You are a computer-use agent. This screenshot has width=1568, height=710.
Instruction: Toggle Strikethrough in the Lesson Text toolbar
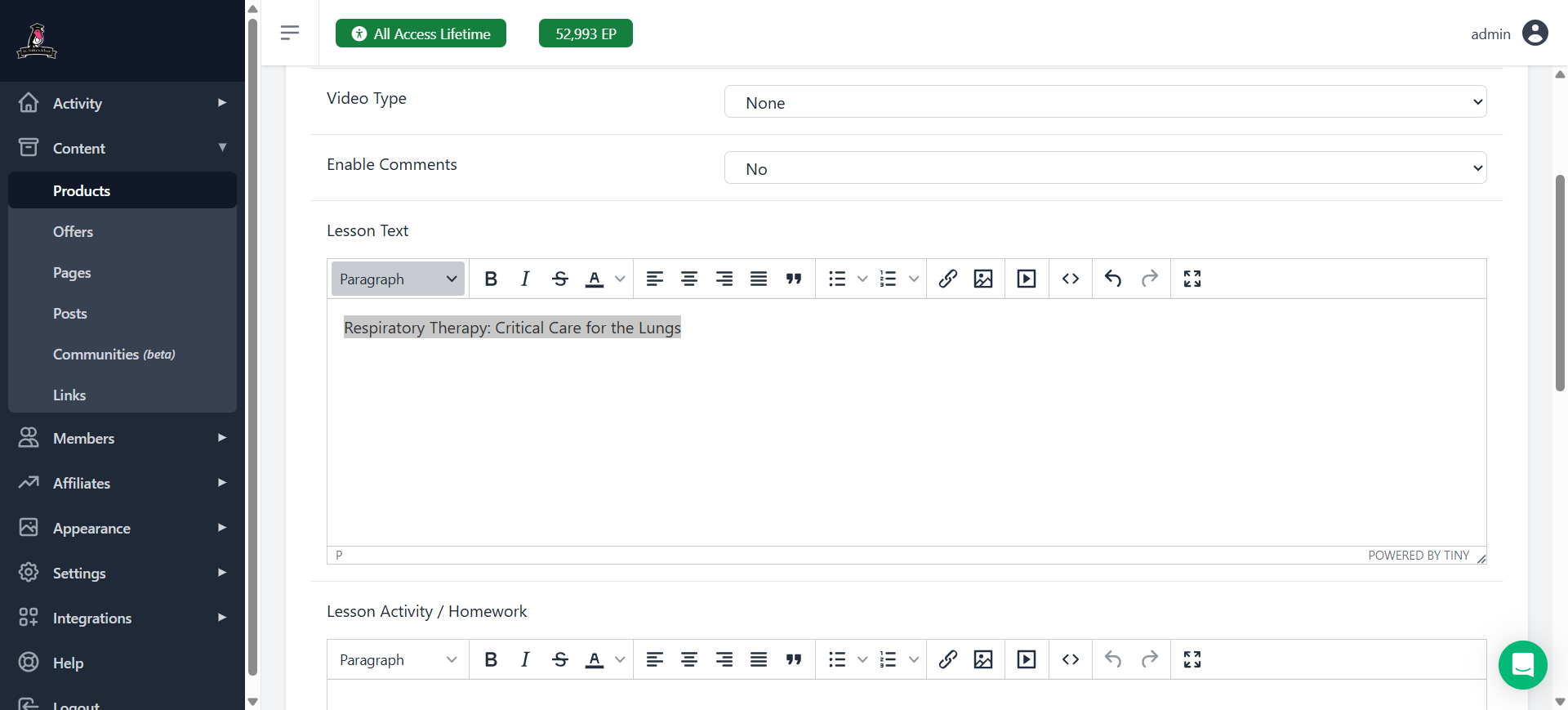pyautogui.click(x=560, y=279)
